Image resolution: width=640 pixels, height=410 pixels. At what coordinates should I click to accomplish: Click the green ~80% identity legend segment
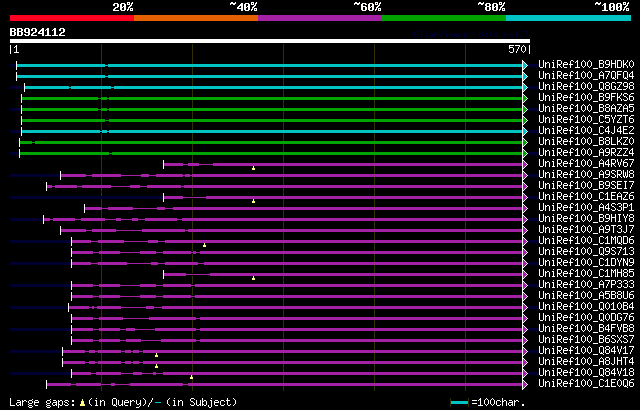tap(444, 18)
